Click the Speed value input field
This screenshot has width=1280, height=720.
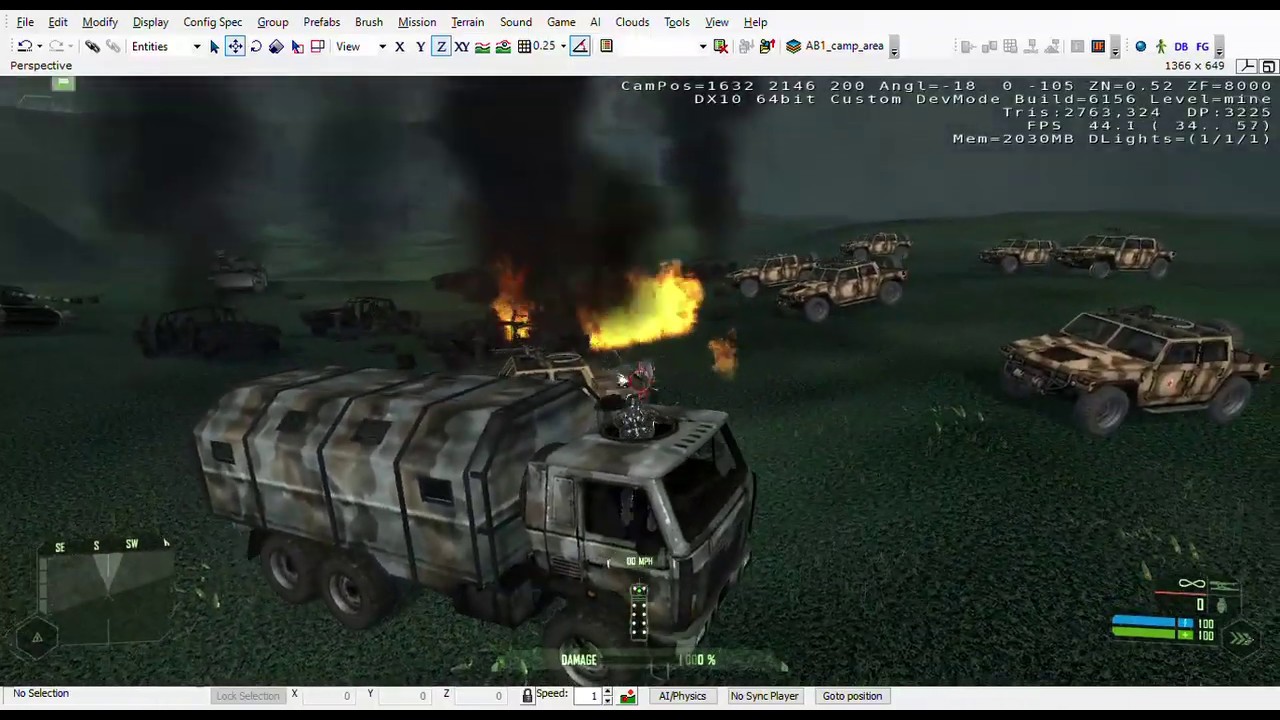(588, 696)
